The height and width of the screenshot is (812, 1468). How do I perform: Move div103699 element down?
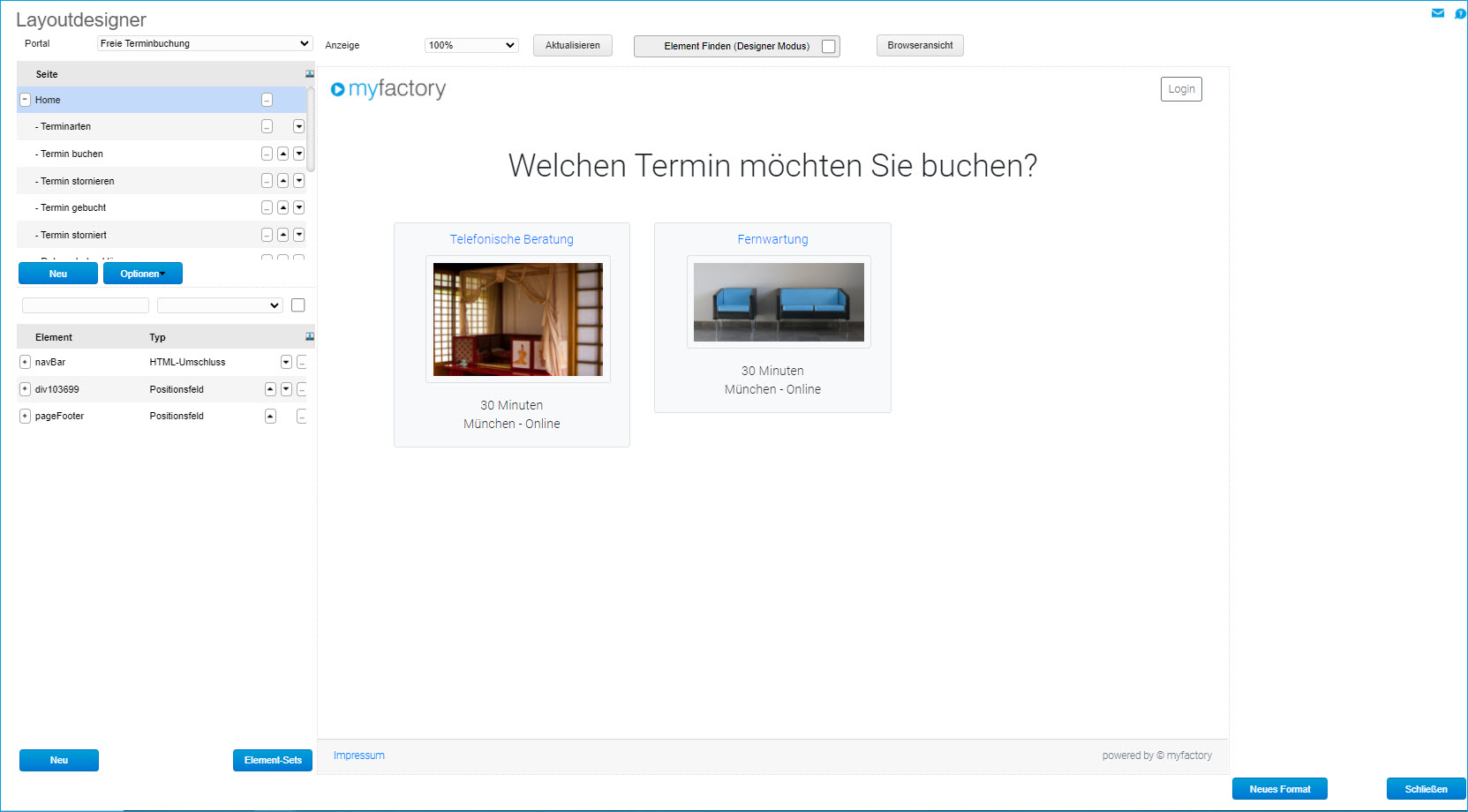pos(286,389)
